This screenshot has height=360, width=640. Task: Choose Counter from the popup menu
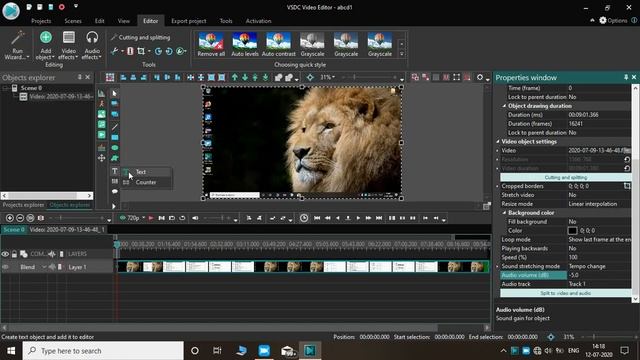click(147, 182)
